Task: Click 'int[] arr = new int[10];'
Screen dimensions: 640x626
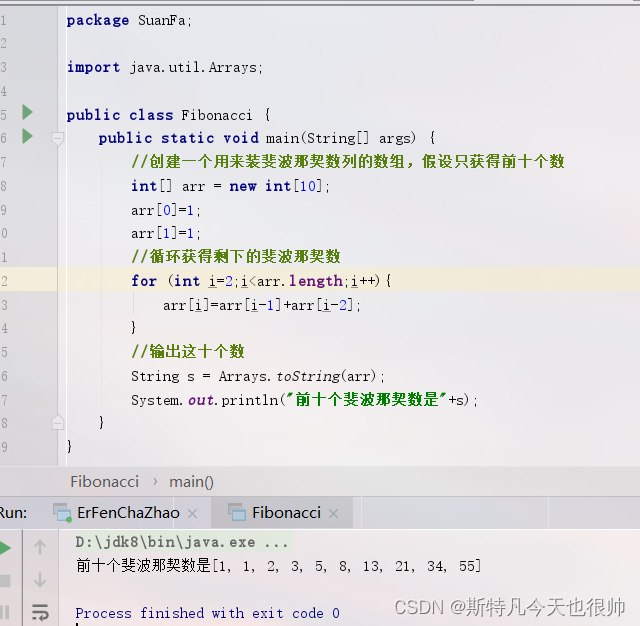Action: click(230, 186)
